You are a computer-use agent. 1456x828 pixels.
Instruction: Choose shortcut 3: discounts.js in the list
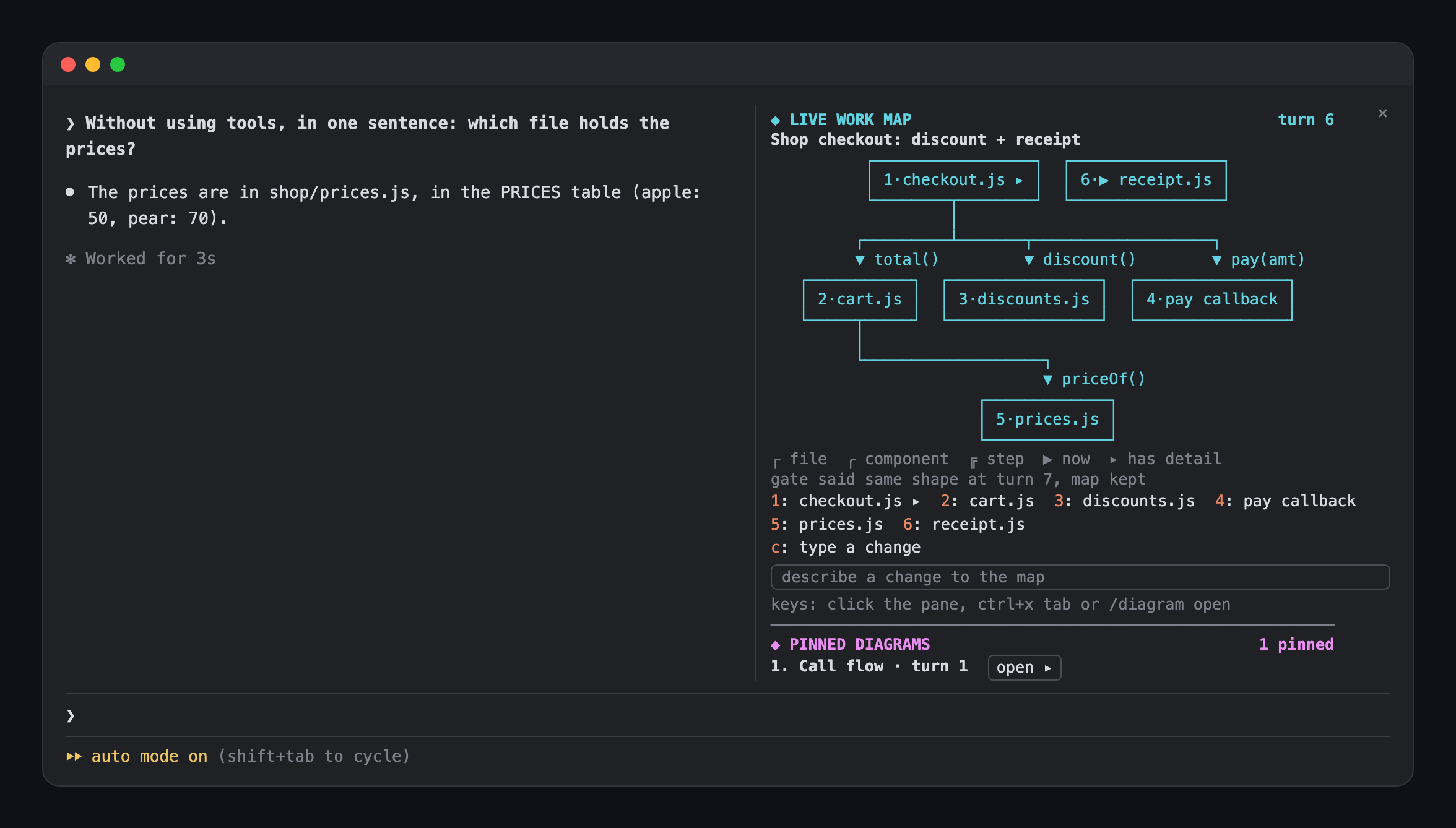(x=1125, y=501)
